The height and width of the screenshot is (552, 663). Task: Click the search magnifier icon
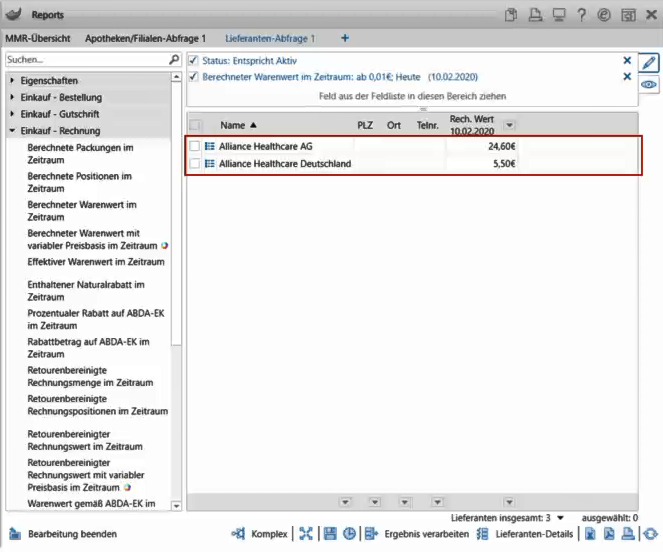pyautogui.click(x=174, y=60)
